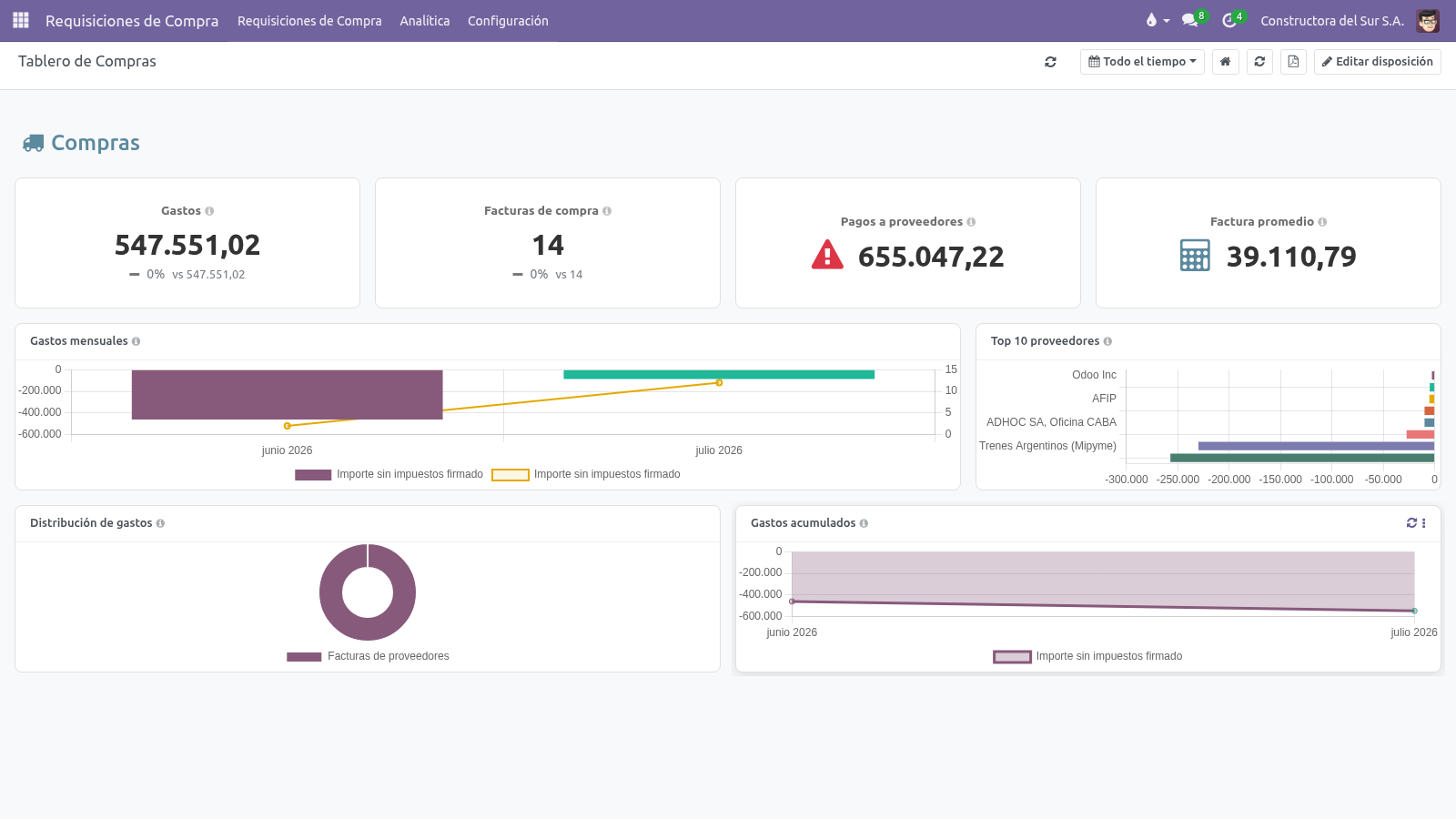Expand the Todo el tiempo date filter
1456x819 pixels.
click(x=1142, y=62)
